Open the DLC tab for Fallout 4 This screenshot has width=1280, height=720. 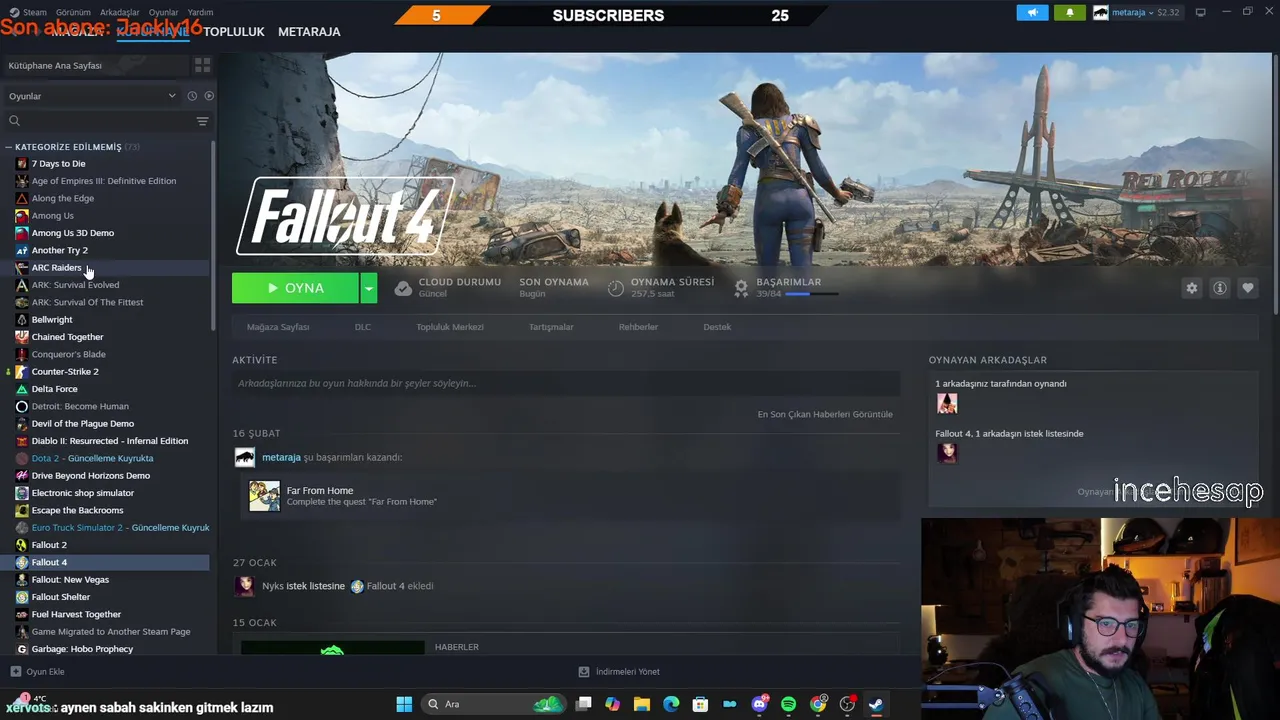pos(363,327)
